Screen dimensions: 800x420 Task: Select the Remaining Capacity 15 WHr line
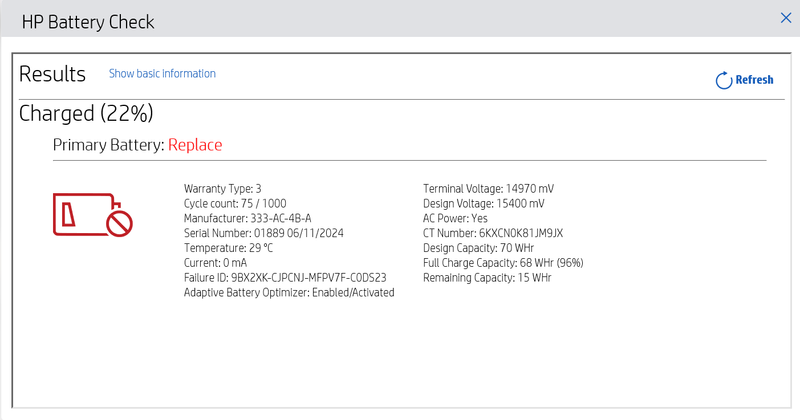[x=487, y=278]
